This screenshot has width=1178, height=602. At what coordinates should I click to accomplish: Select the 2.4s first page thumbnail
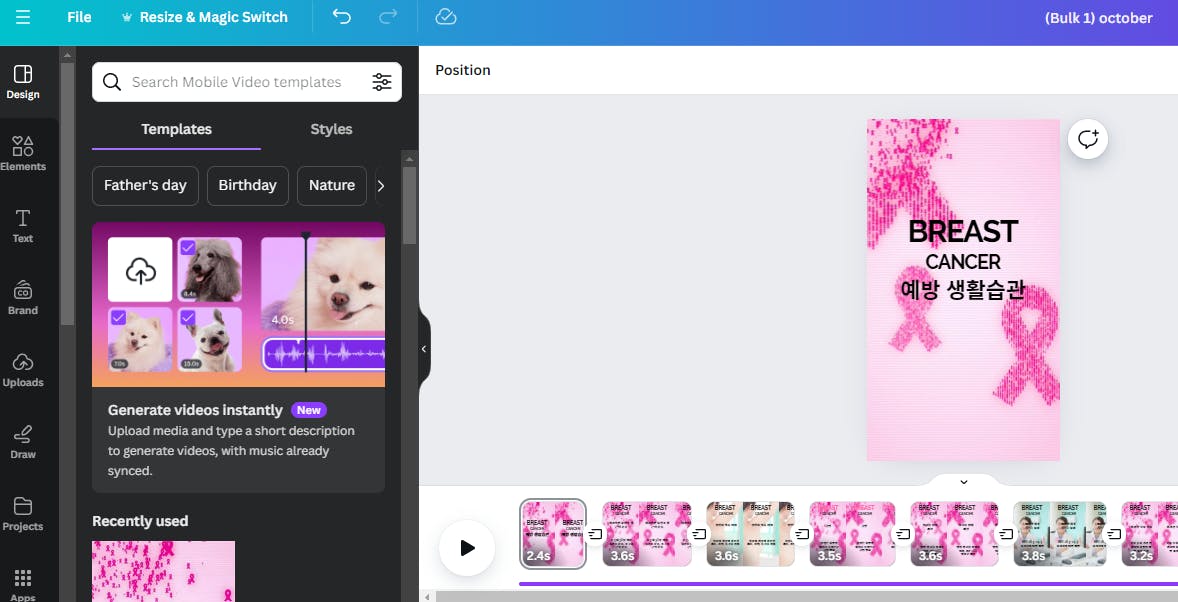coord(553,533)
